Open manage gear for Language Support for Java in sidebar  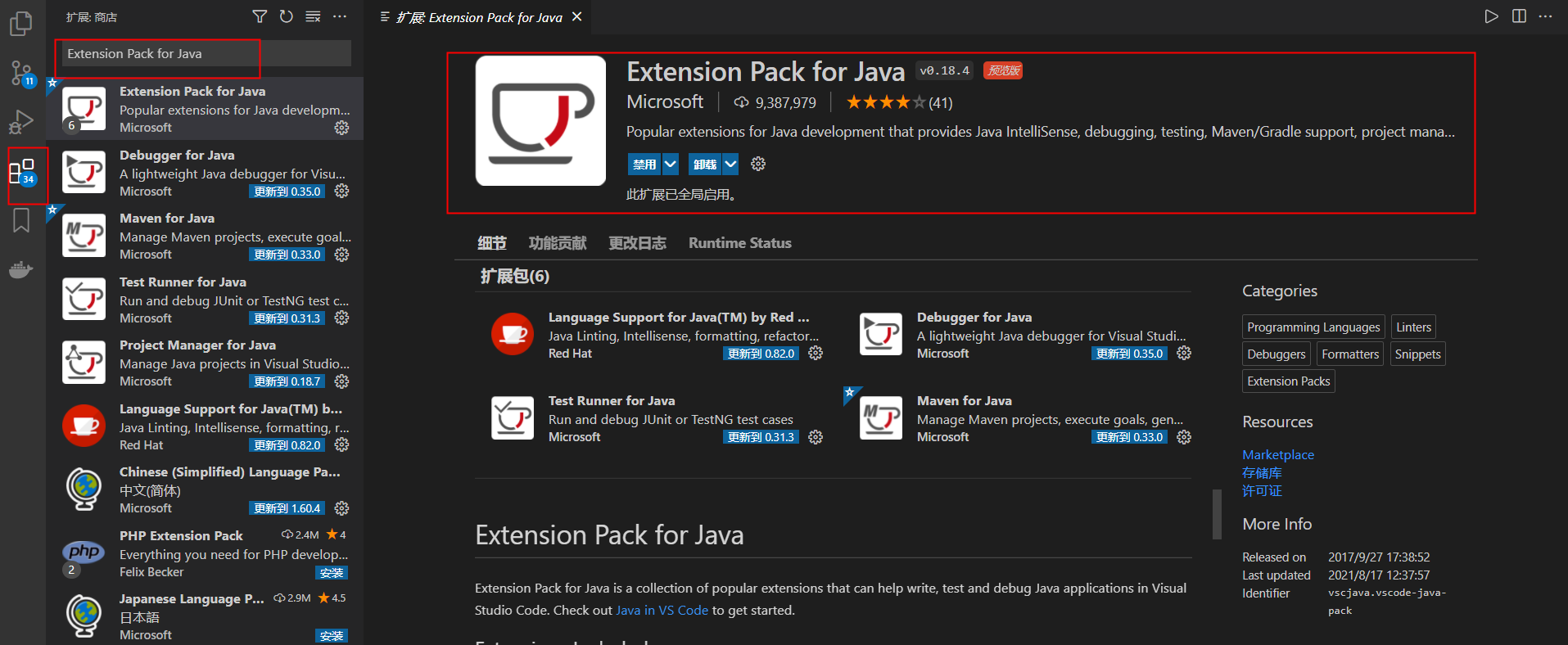(341, 444)
